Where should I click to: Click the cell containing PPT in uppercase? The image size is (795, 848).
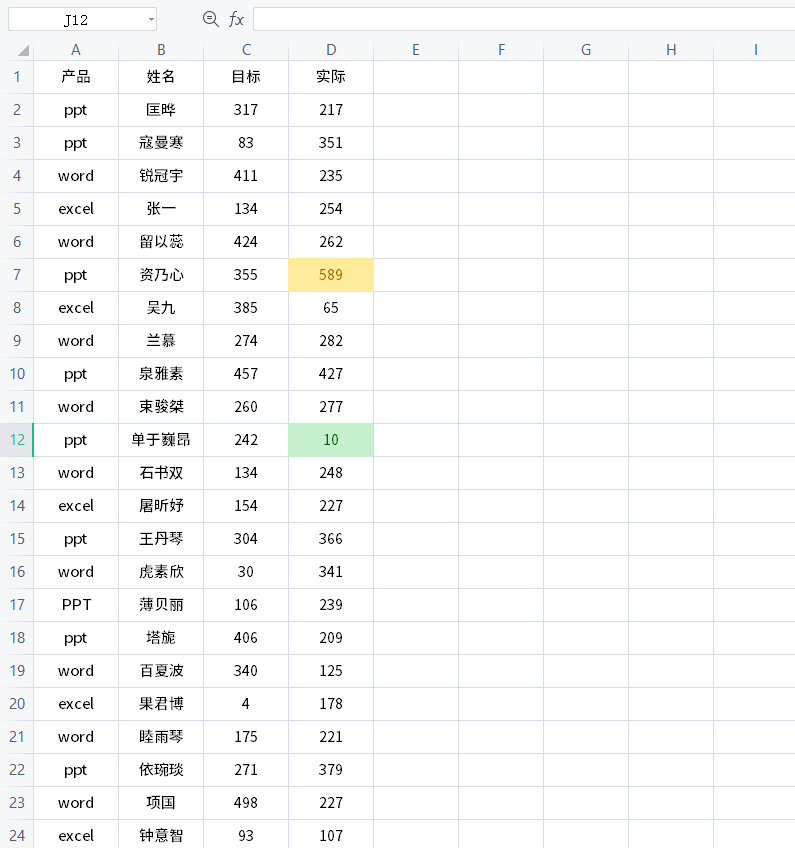click(x=76, y=605)
